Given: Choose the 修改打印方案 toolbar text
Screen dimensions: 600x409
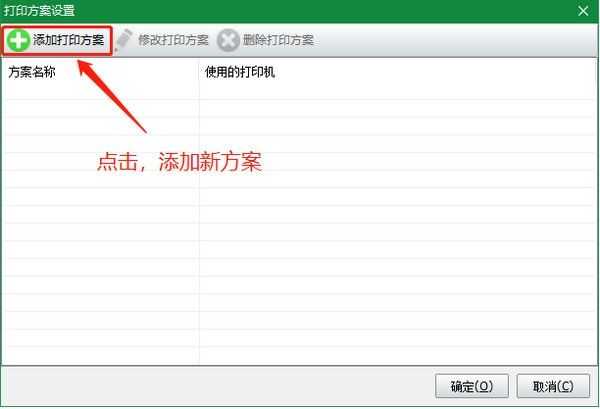Looking at the screenshot, I should point(173,40).
